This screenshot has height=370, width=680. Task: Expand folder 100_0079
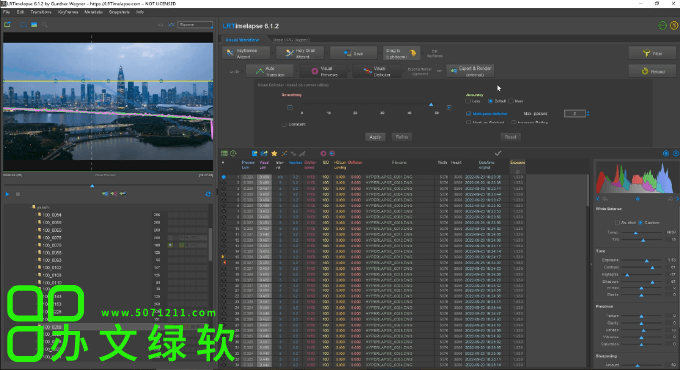tap(36, 245)
